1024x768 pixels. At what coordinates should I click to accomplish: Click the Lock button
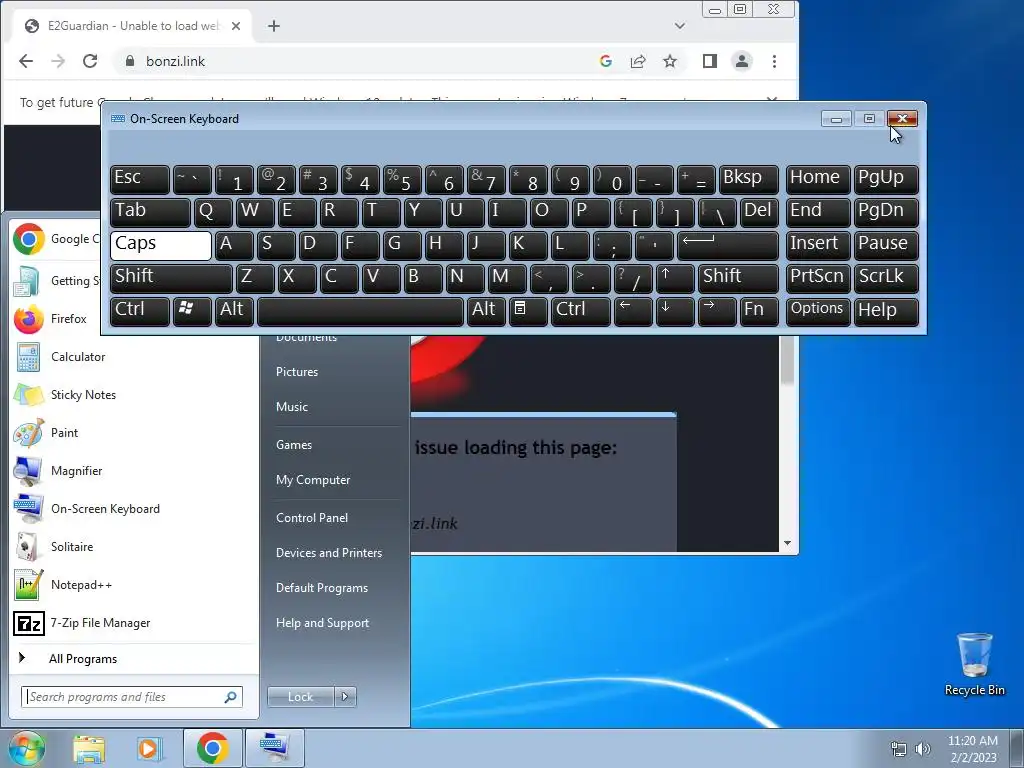[x=300, y=697]
